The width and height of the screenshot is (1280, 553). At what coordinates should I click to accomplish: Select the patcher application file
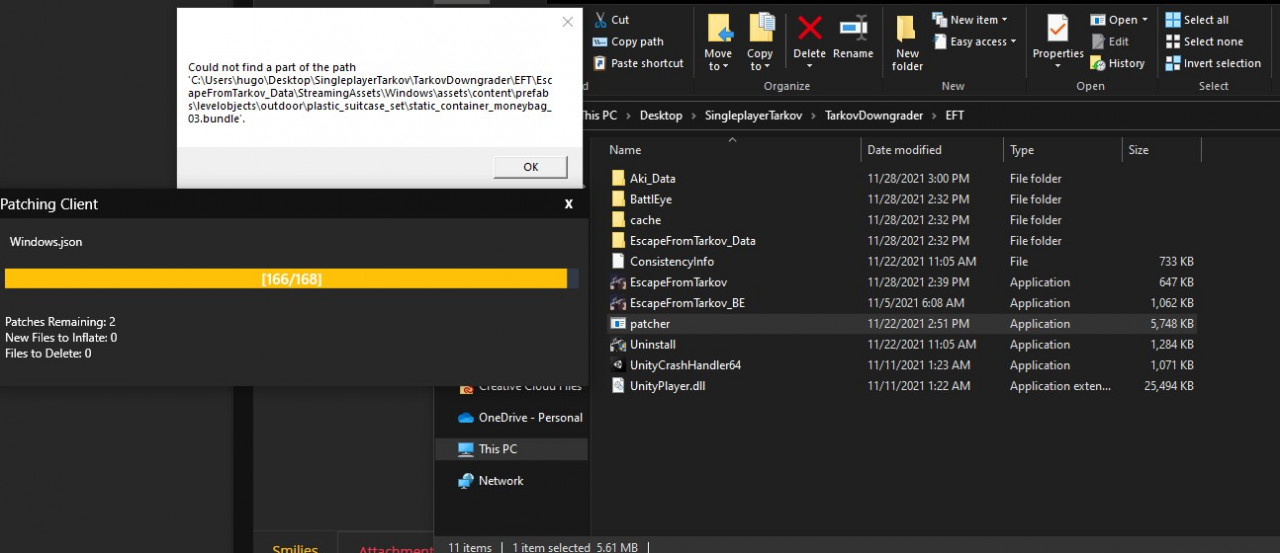650,324
